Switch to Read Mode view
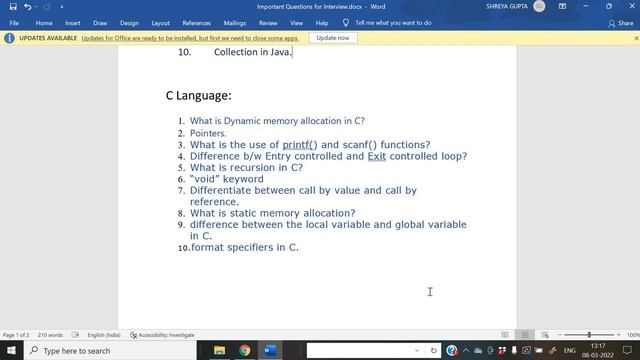Screen dimensions: 640x360 tap(505, 335)
